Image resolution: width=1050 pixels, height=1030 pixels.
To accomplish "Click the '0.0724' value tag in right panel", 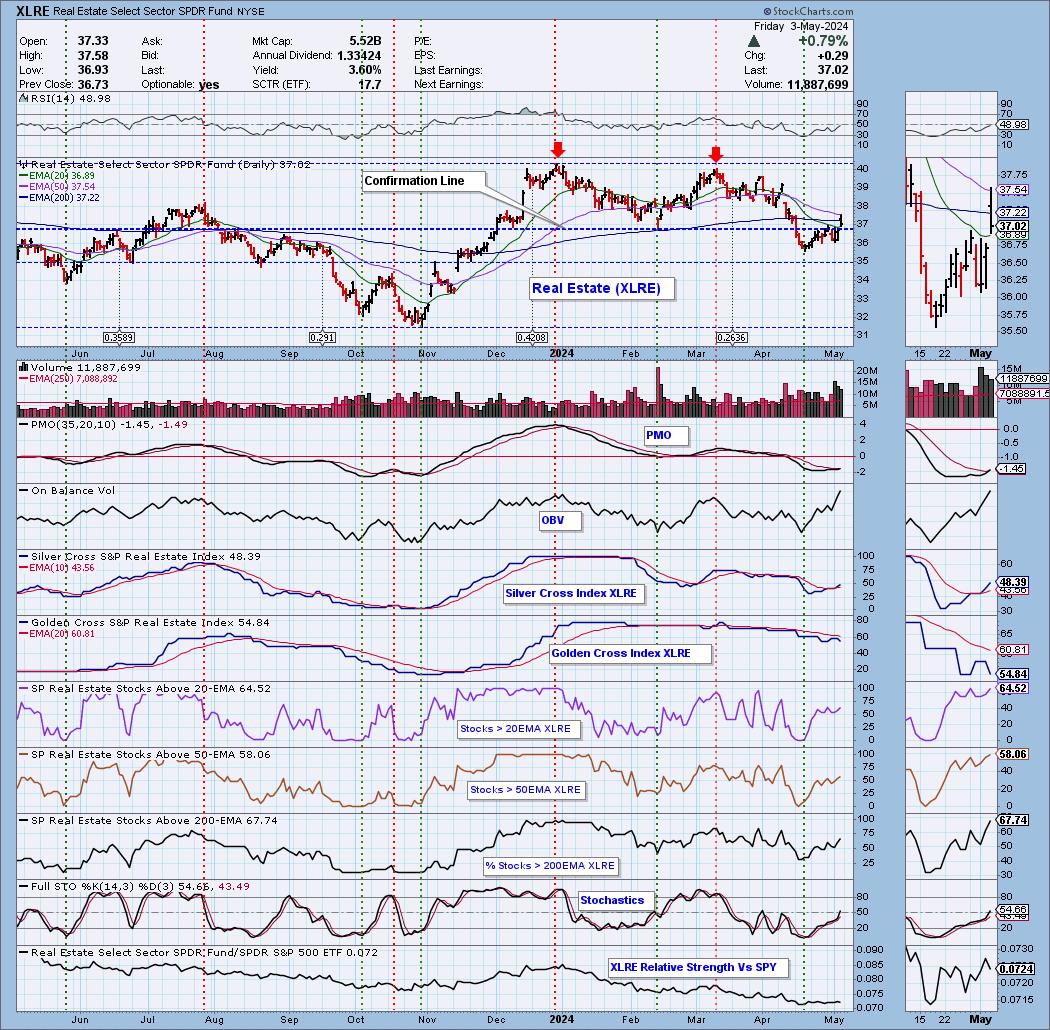I will [1016, 968].
